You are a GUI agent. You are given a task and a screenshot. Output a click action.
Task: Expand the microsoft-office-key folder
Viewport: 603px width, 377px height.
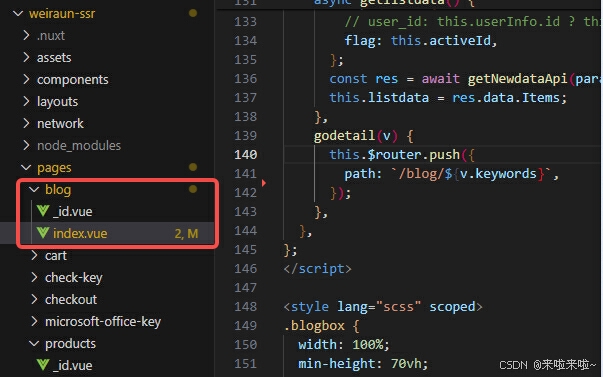click(34, 321)
